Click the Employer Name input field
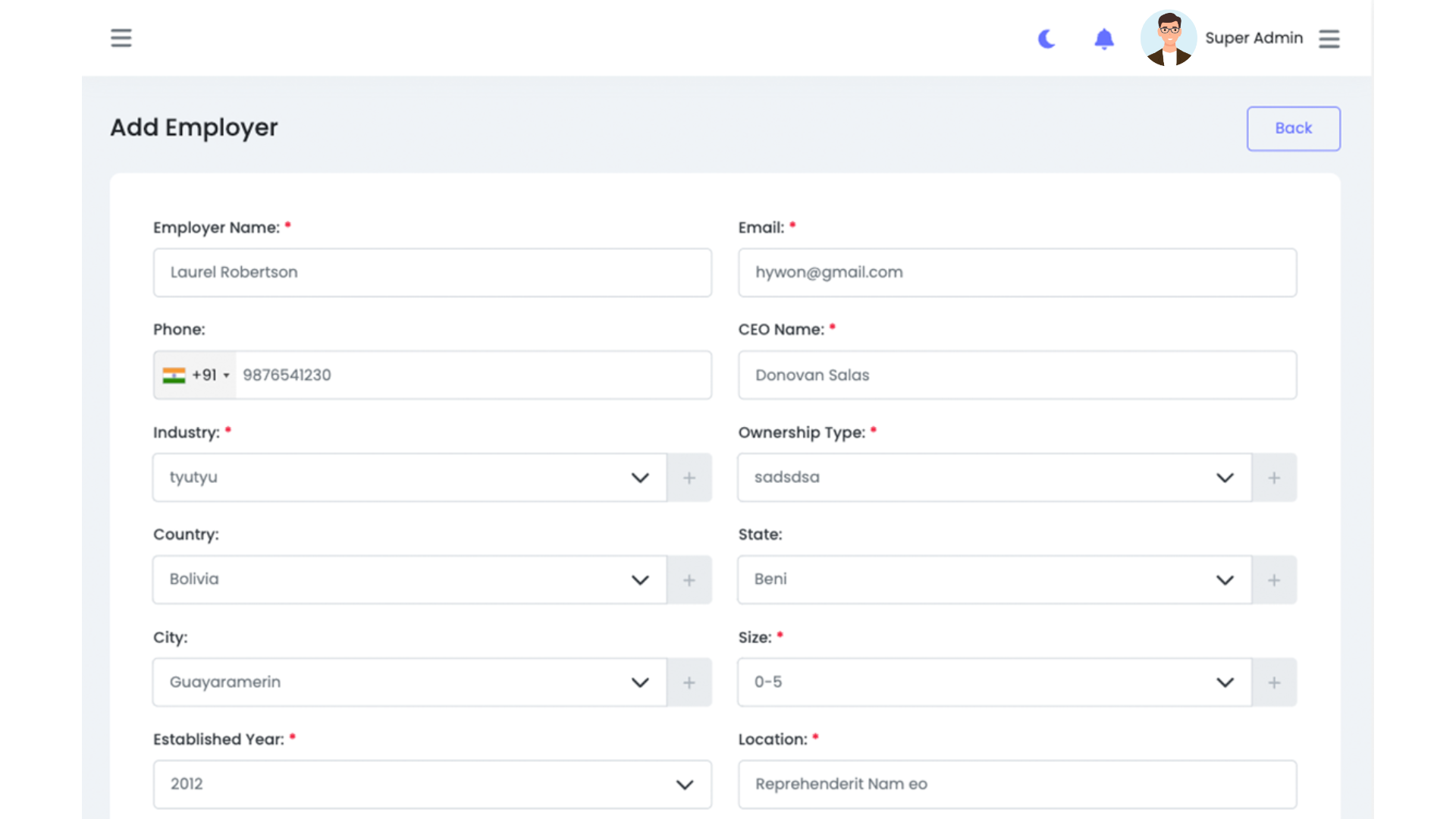 (432, 272)
